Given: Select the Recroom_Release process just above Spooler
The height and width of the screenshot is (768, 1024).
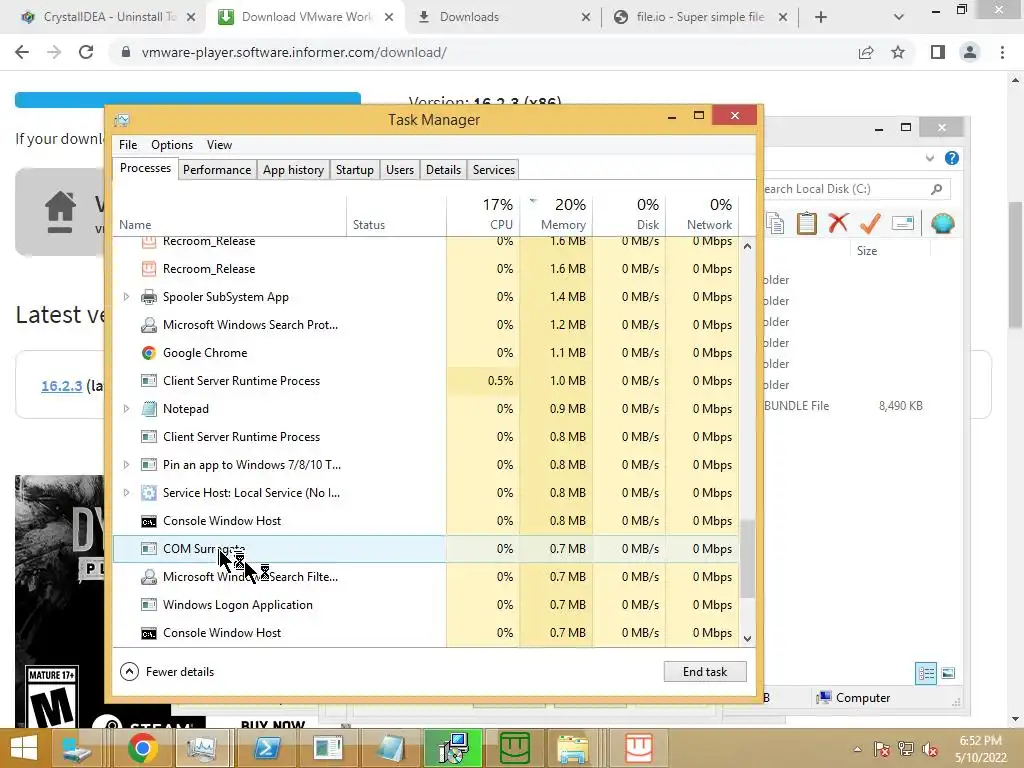Looking at the screenshot, I should [x=426, y=269].
